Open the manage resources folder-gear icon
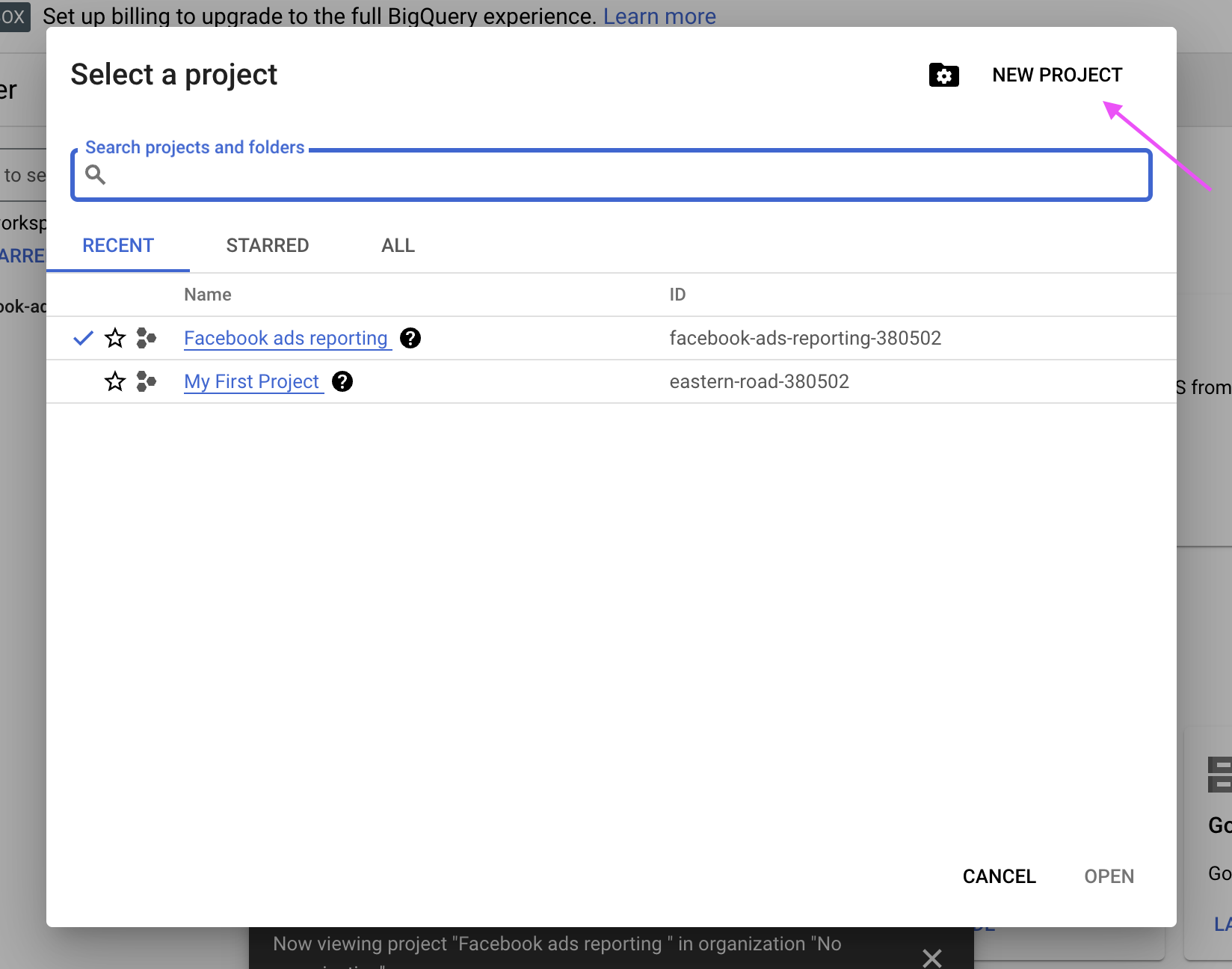Viewport: 1232px width, 969px height. (x=943, y=75)
